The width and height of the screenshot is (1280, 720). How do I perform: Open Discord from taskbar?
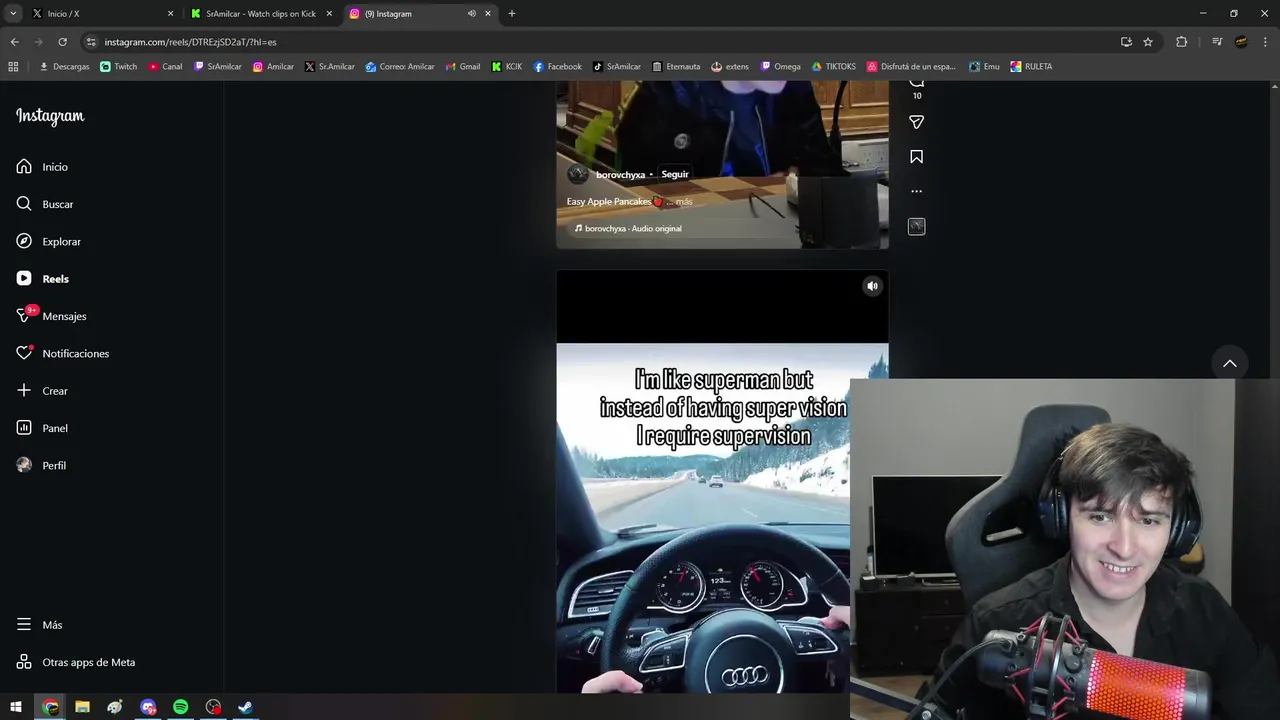[148, 707]
